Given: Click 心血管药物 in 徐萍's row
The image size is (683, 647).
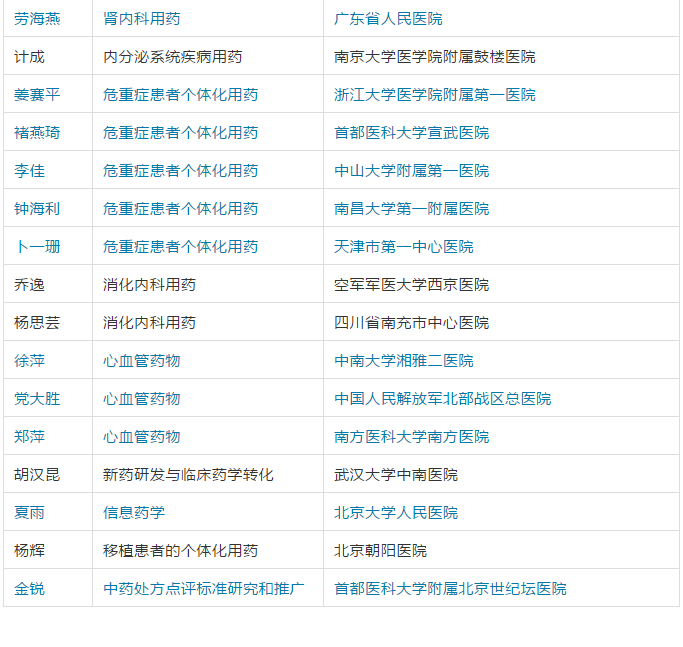Looking at the screenshot, I should (x=142, y=360).
